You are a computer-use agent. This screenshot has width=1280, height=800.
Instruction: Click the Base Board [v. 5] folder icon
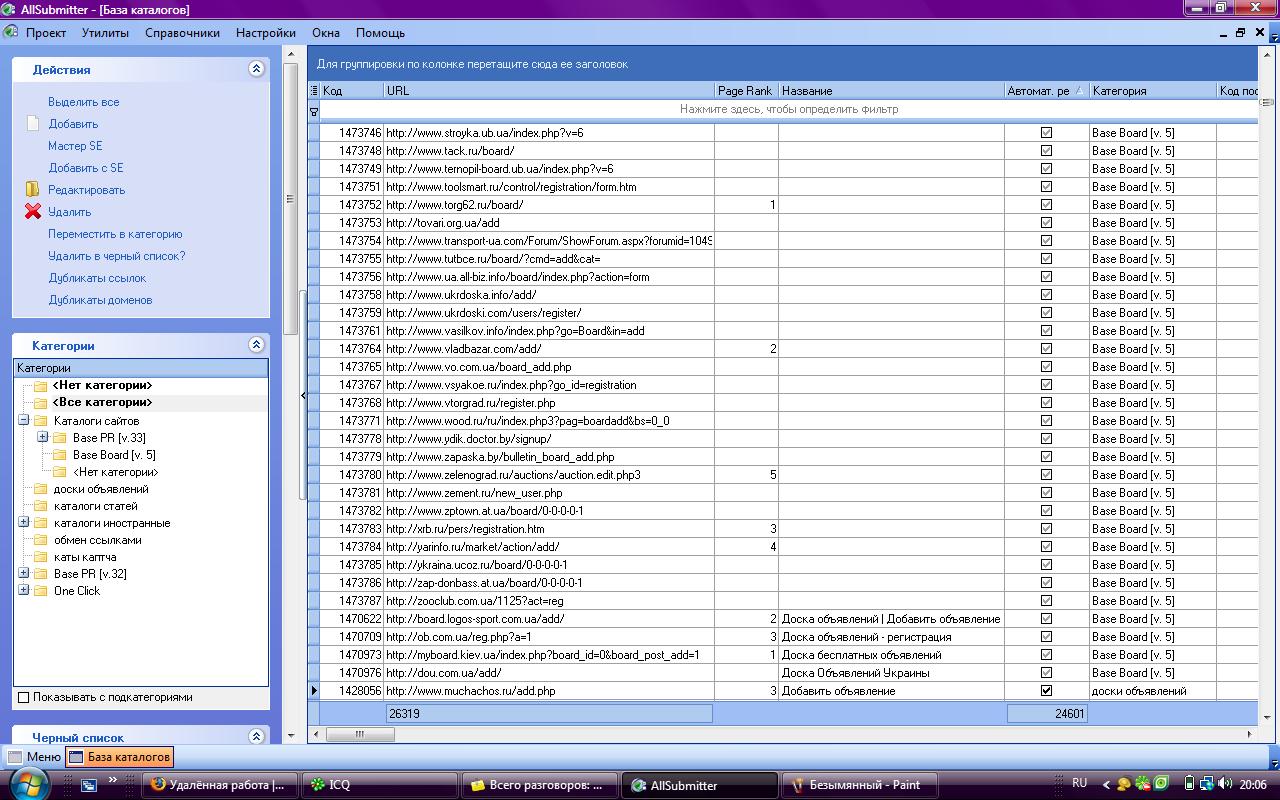60,456
